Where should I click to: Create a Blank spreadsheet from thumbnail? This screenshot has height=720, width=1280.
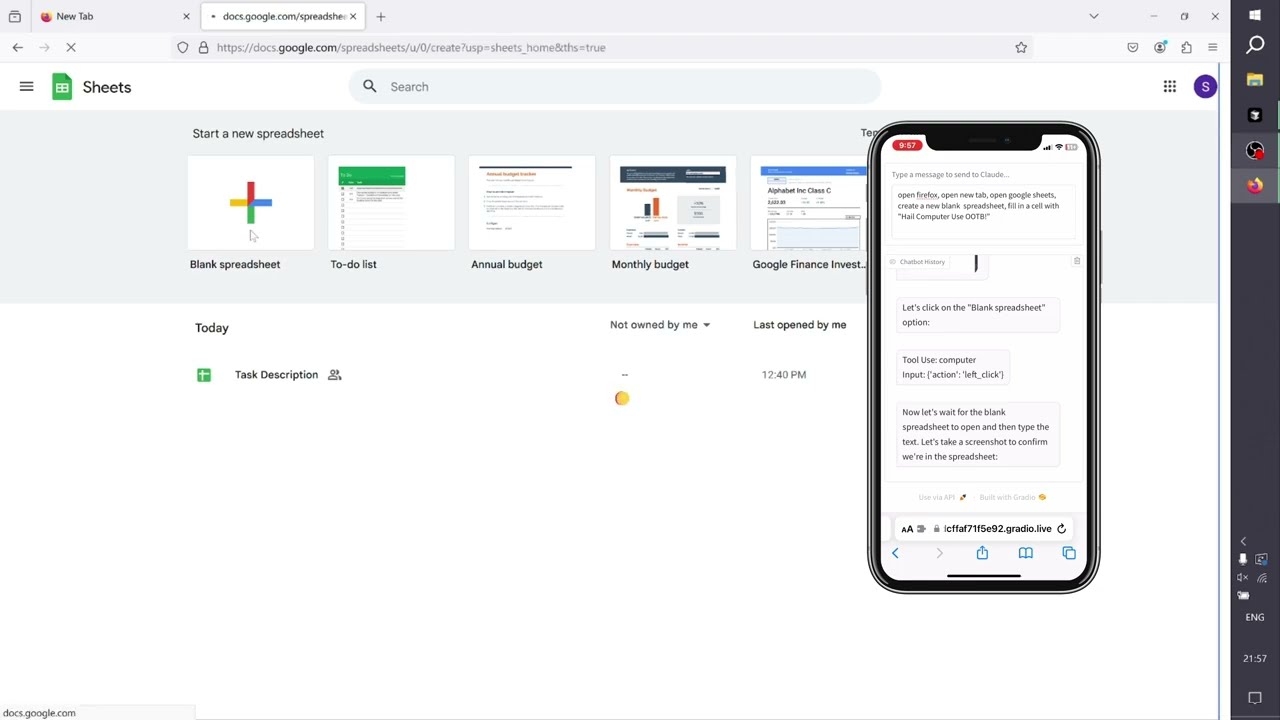[x=251, y=203]
